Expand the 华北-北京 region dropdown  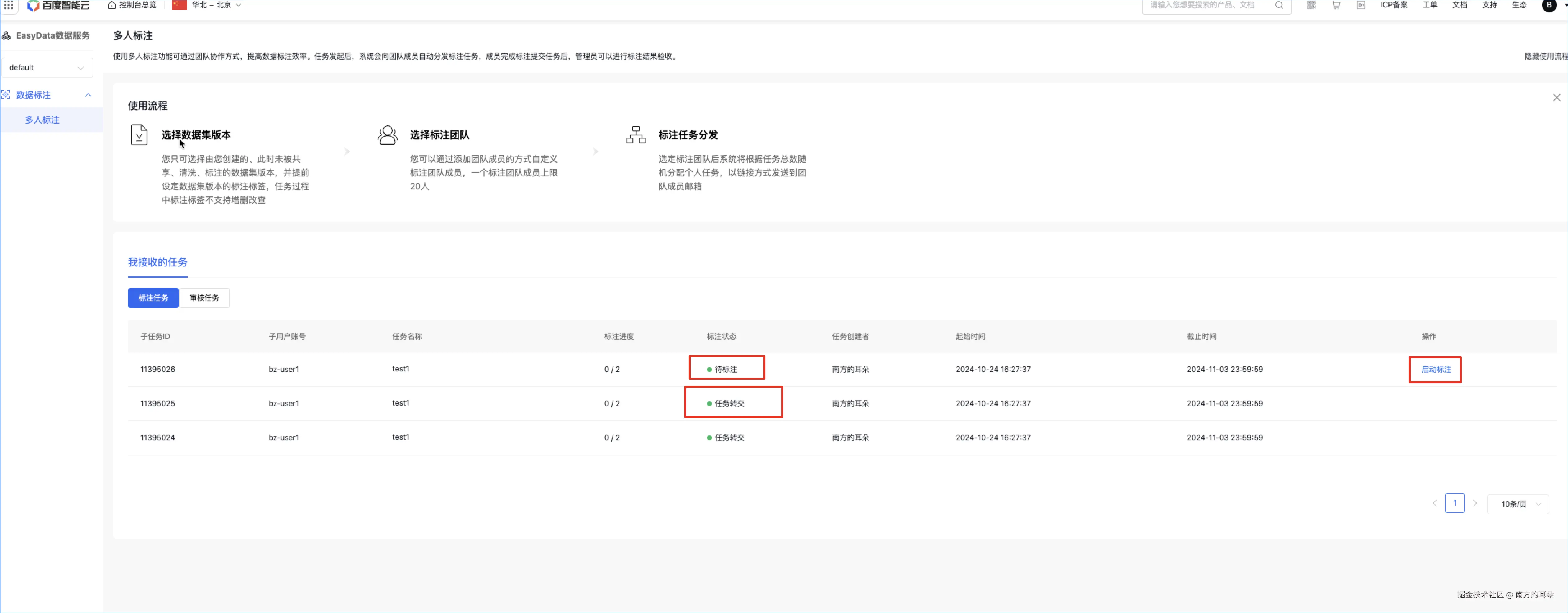coord(217,5)
